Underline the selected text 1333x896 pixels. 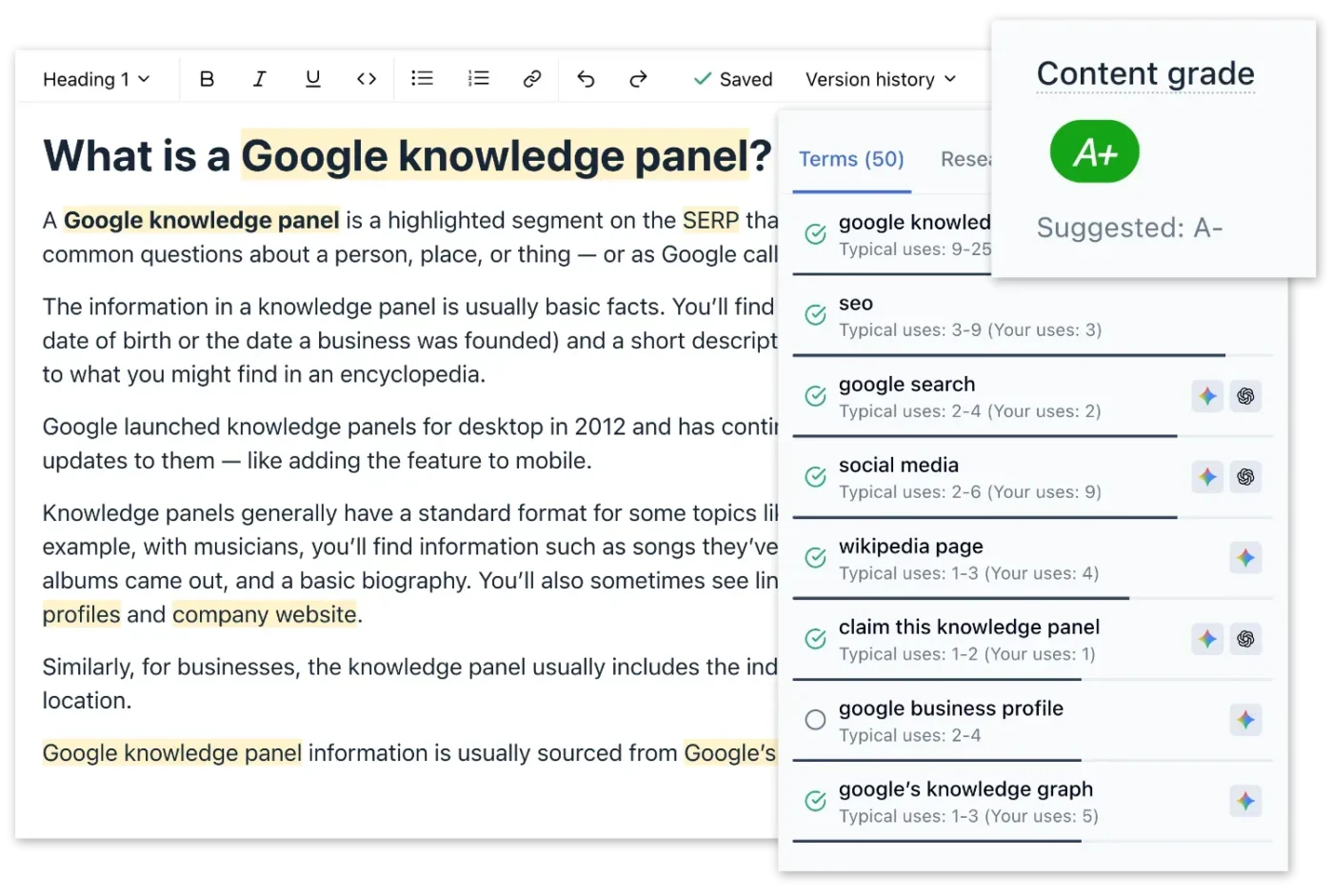click(312, 79)
